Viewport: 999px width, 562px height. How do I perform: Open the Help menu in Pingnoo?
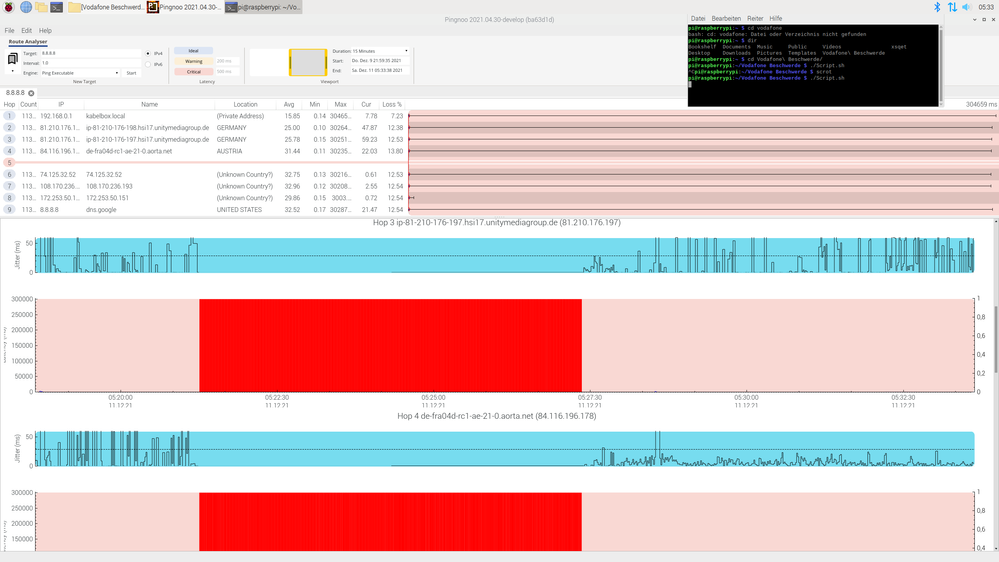point(45,31)
